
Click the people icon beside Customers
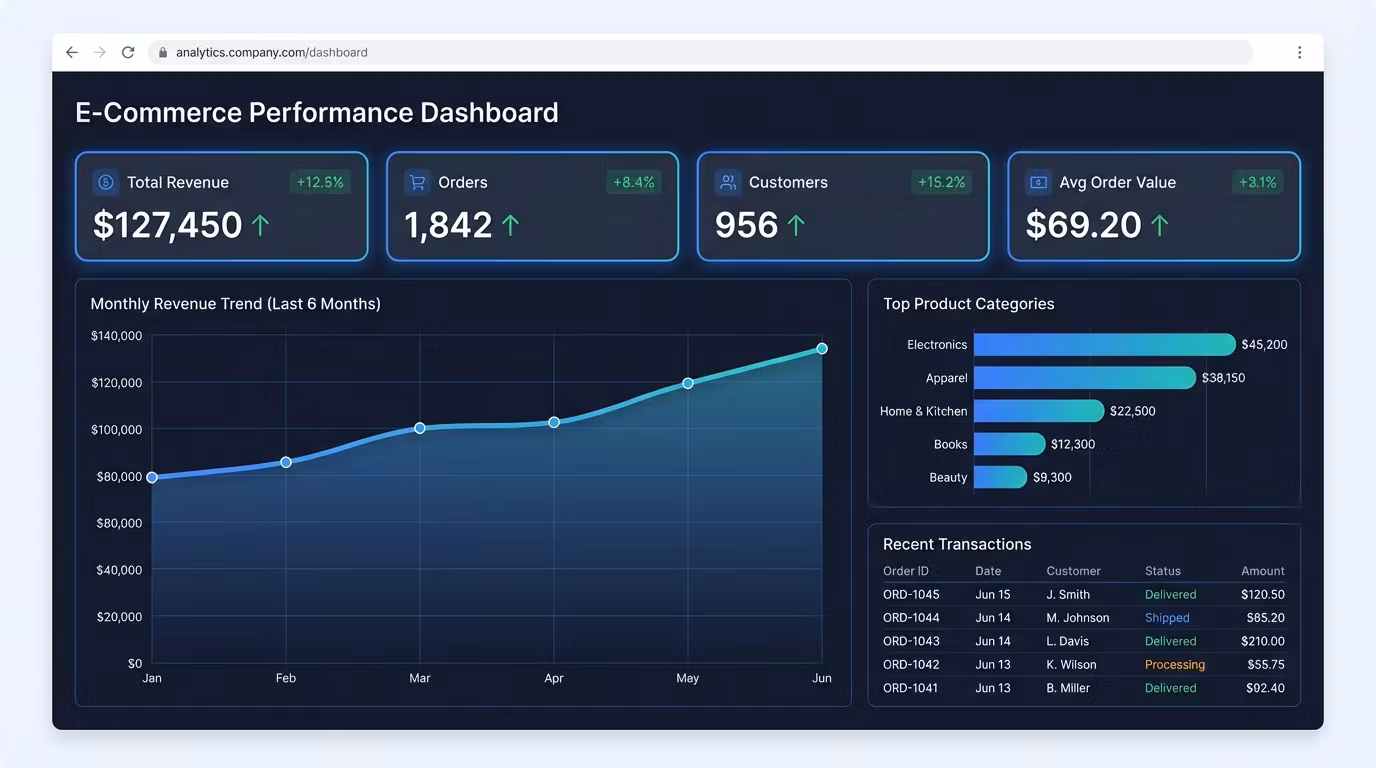tap(728, 182)
